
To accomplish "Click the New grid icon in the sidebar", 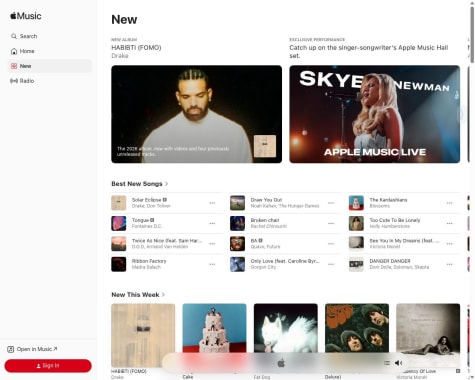I will [x=14, y=66].
